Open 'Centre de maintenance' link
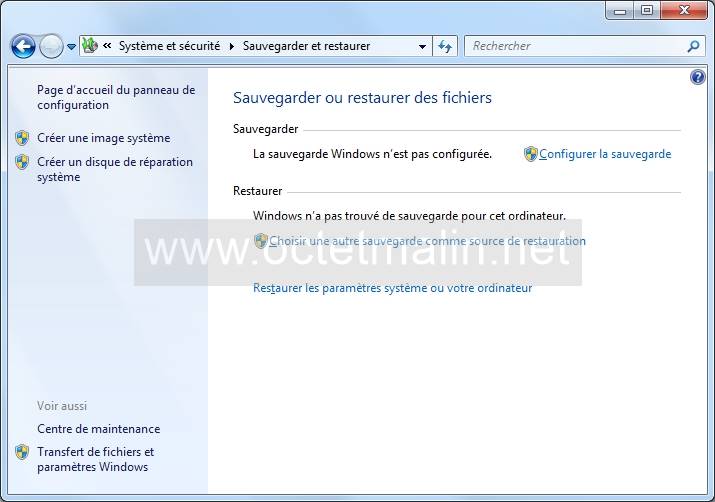 pos(98,429)
